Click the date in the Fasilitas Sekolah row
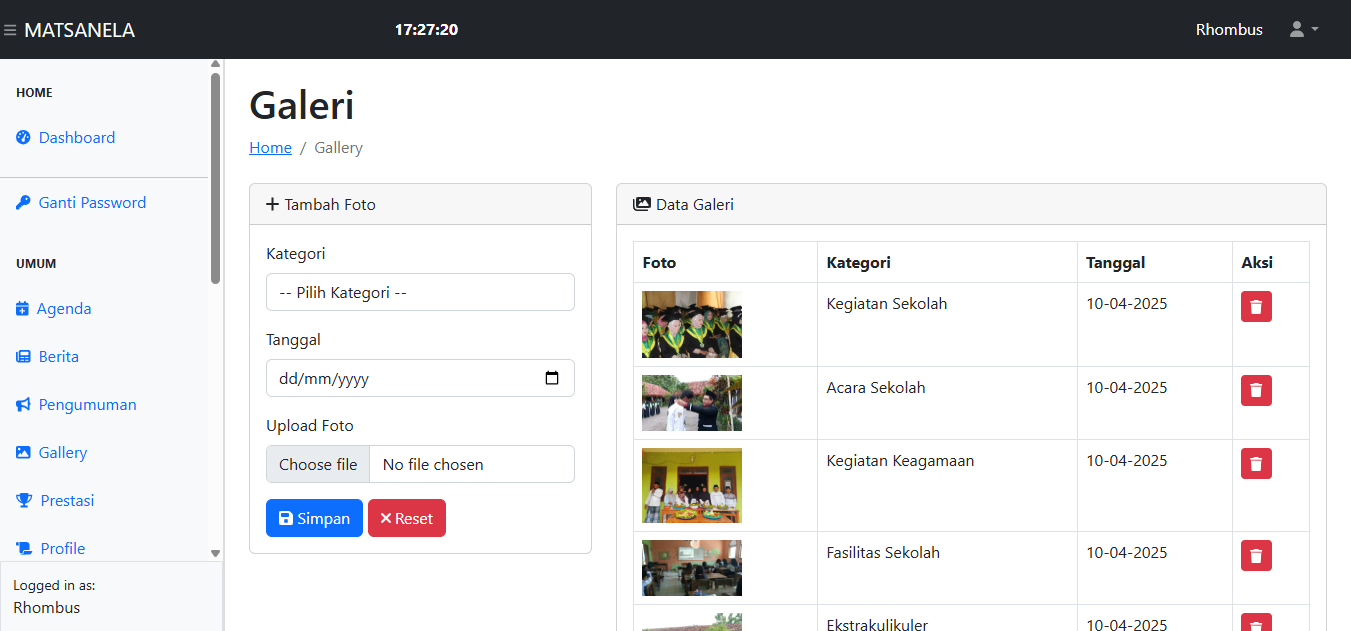This screenshot has width=1351, height=631. (x=1127, y=553)
